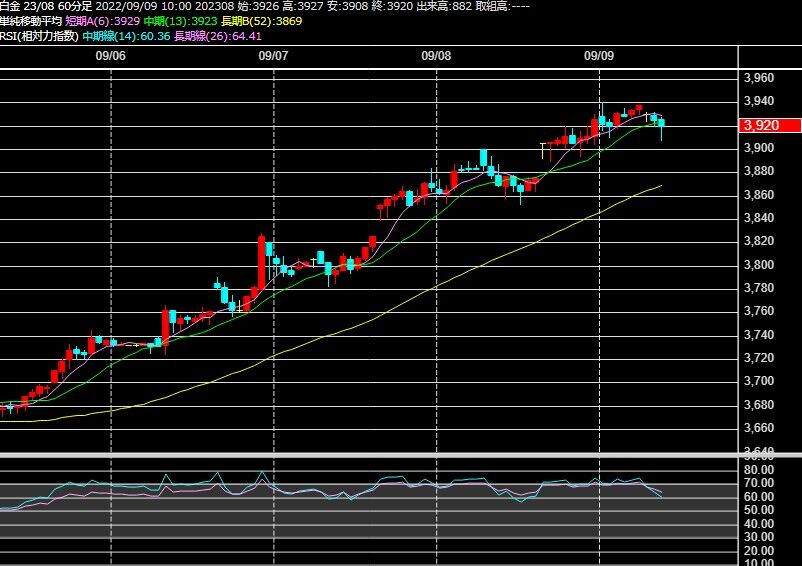Click the 80.00 RSI axis label
Screen dimensions: 802x566
tap(759, 469)
